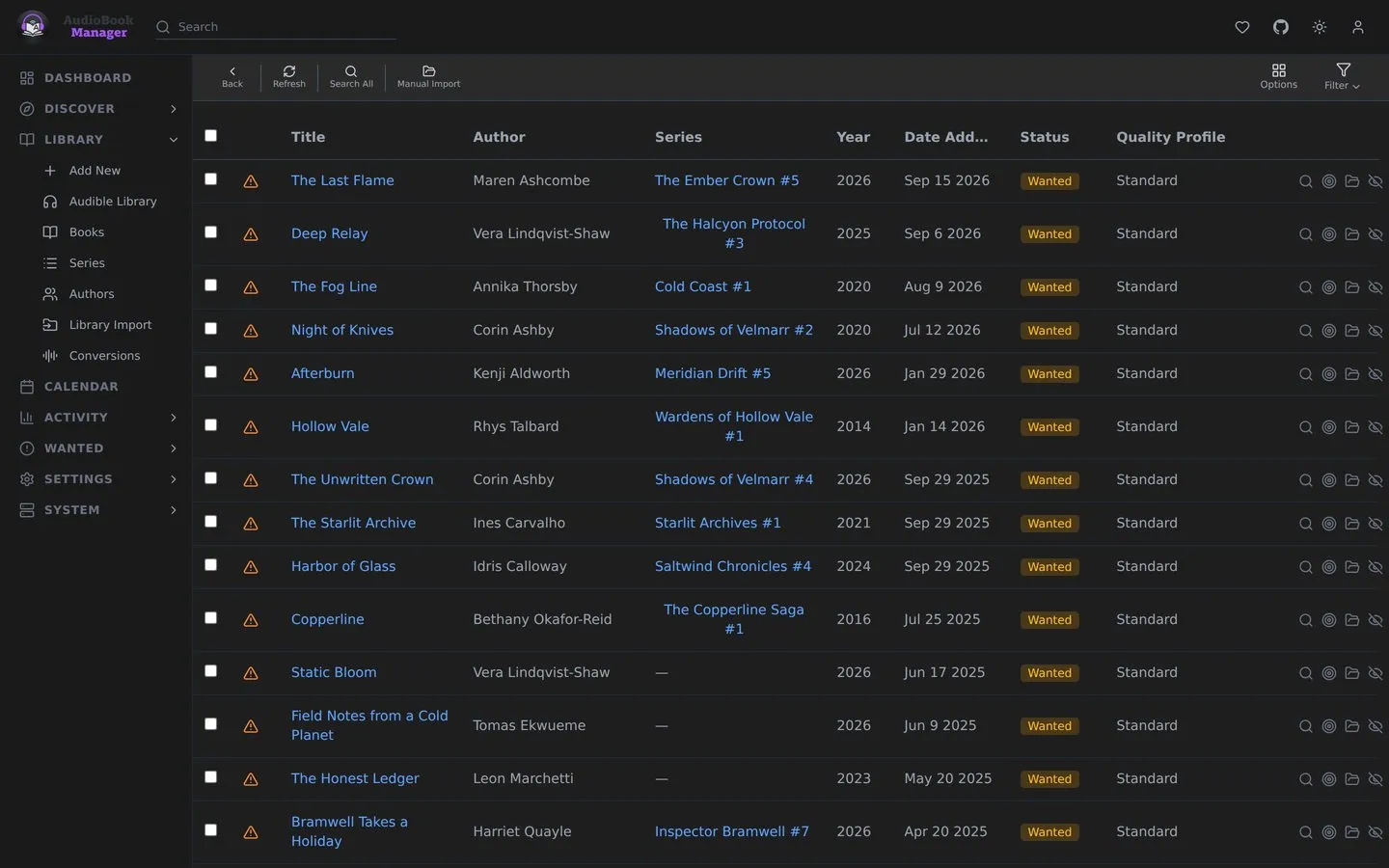This screenshot has height=868, width=1389.
Task: Select the checkbox for Bramwell Takes a Holiday
Action: pyautogui.click(x=211, y=830)
